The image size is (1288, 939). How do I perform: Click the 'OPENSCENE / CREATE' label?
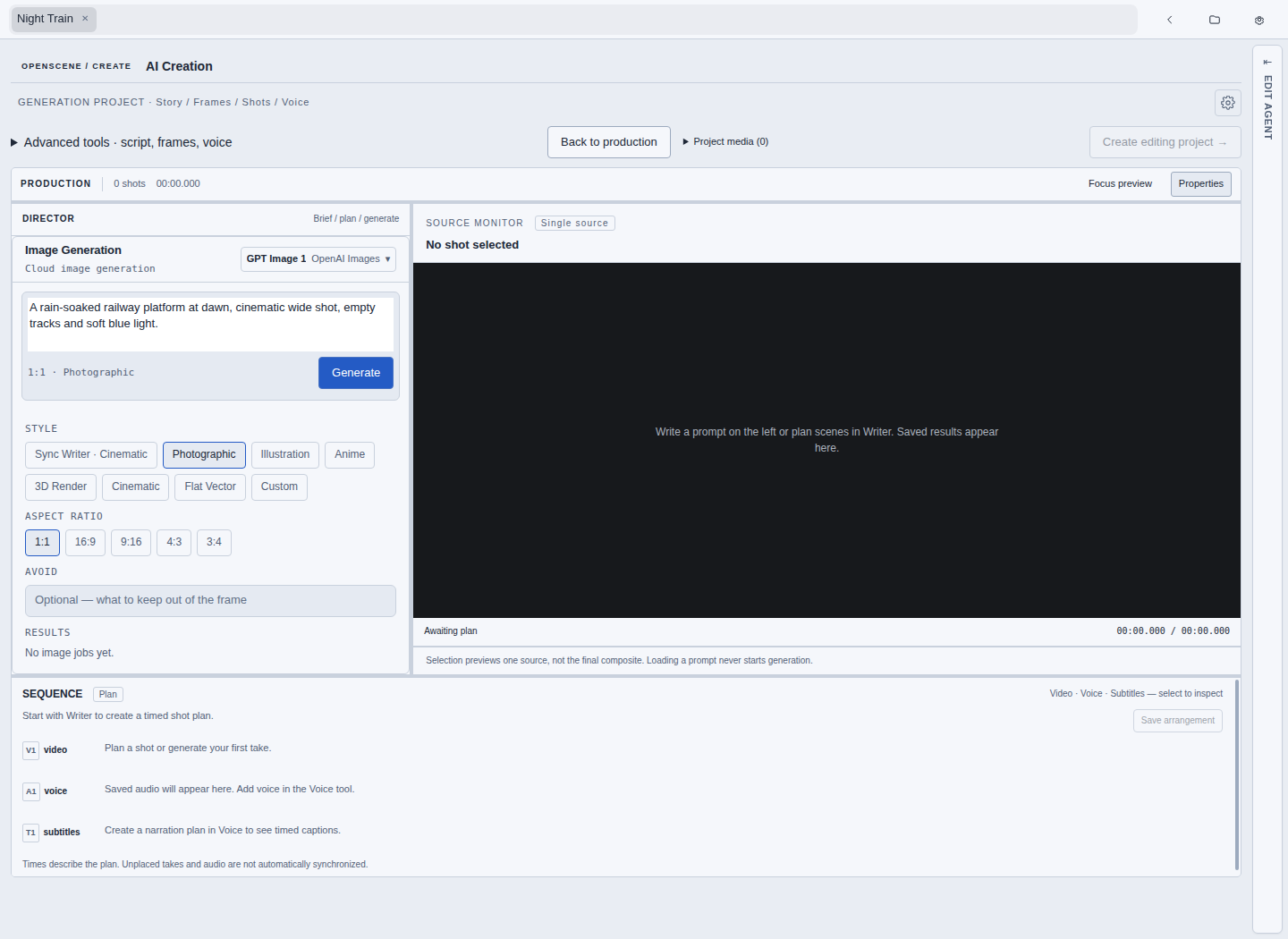76,66
